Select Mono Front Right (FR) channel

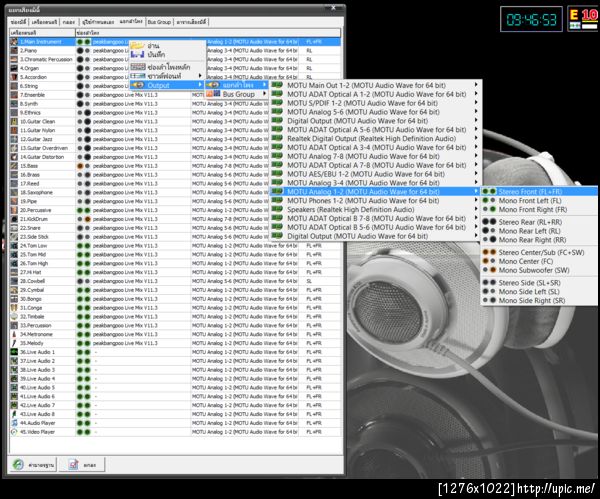(539, 209)
